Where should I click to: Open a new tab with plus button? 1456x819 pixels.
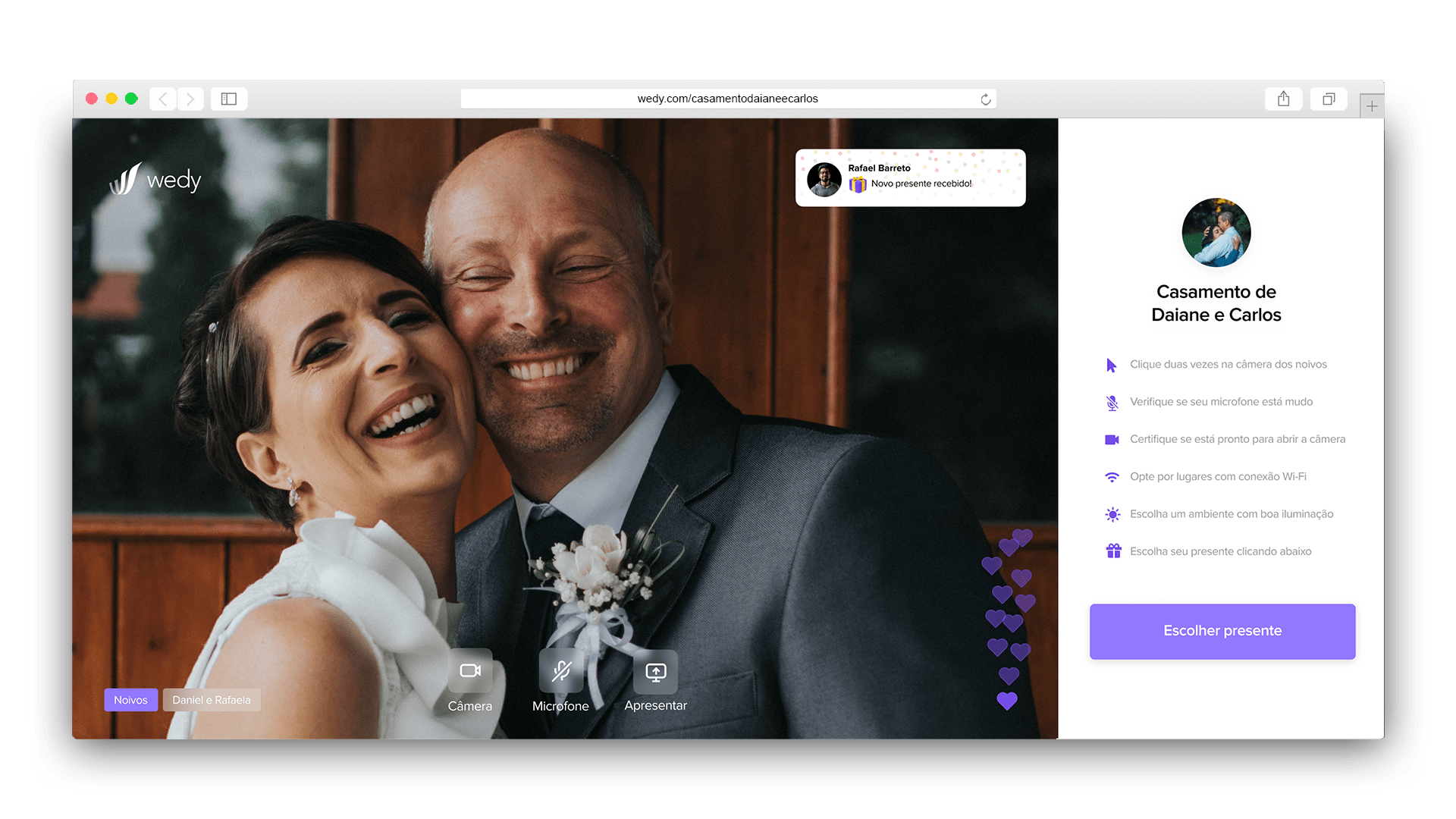point(1372,106)
